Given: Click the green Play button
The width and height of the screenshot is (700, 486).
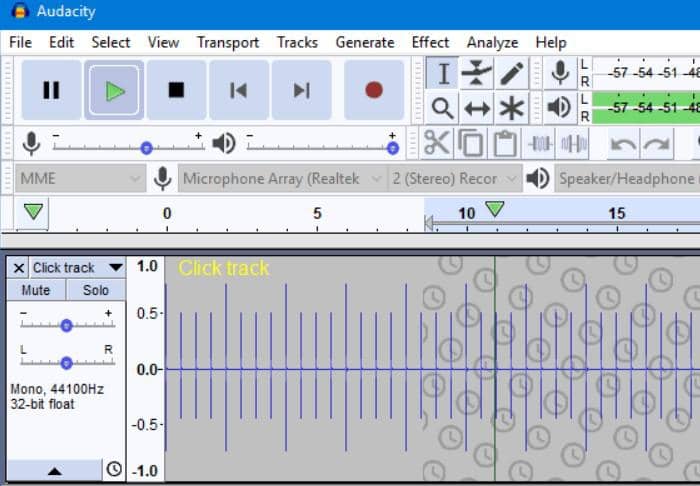Looking at the screenshot, I should pyautogui.click(x=114, y=90).
